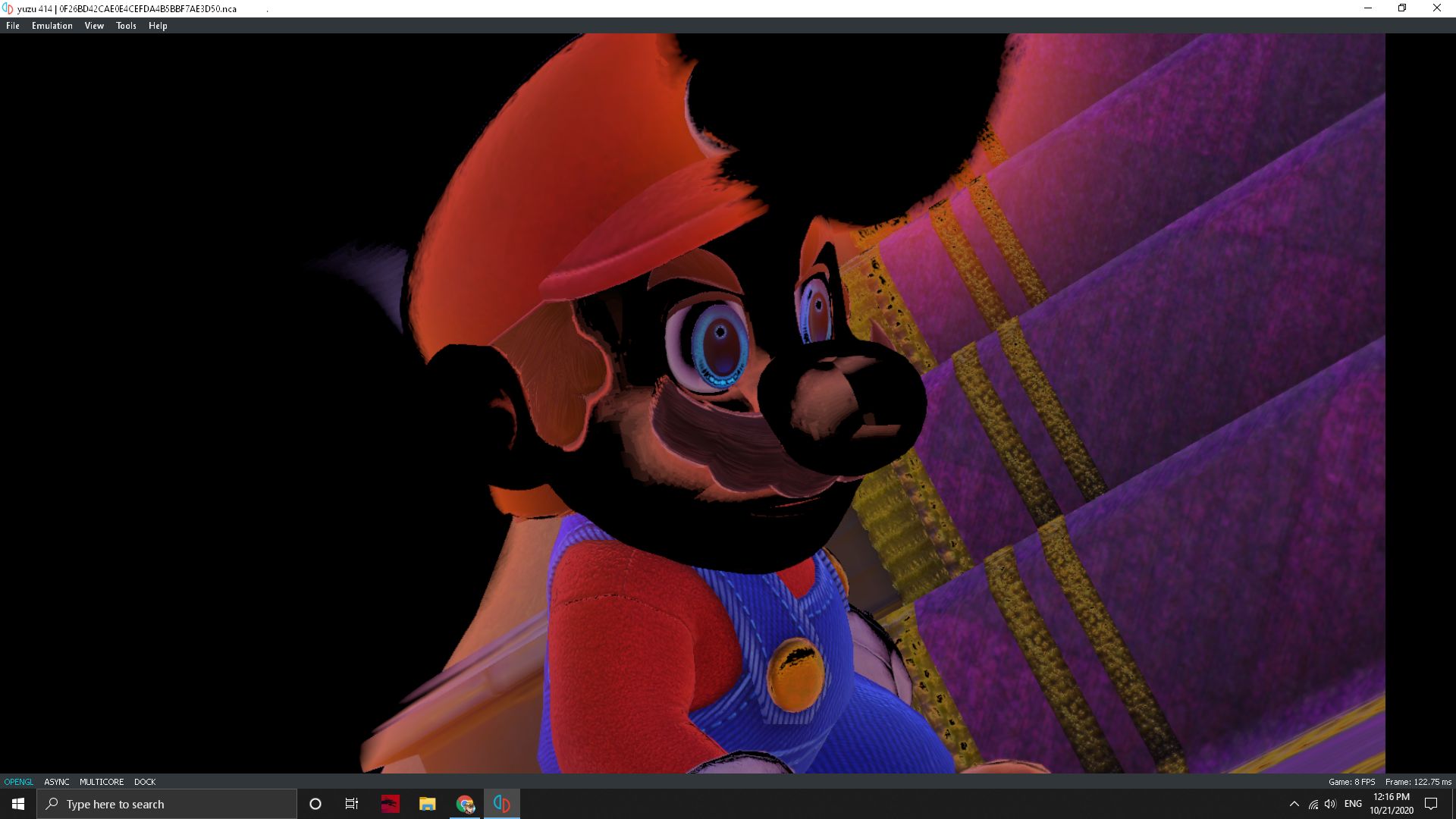Open the Emulation menu

[x=52, y=25]
